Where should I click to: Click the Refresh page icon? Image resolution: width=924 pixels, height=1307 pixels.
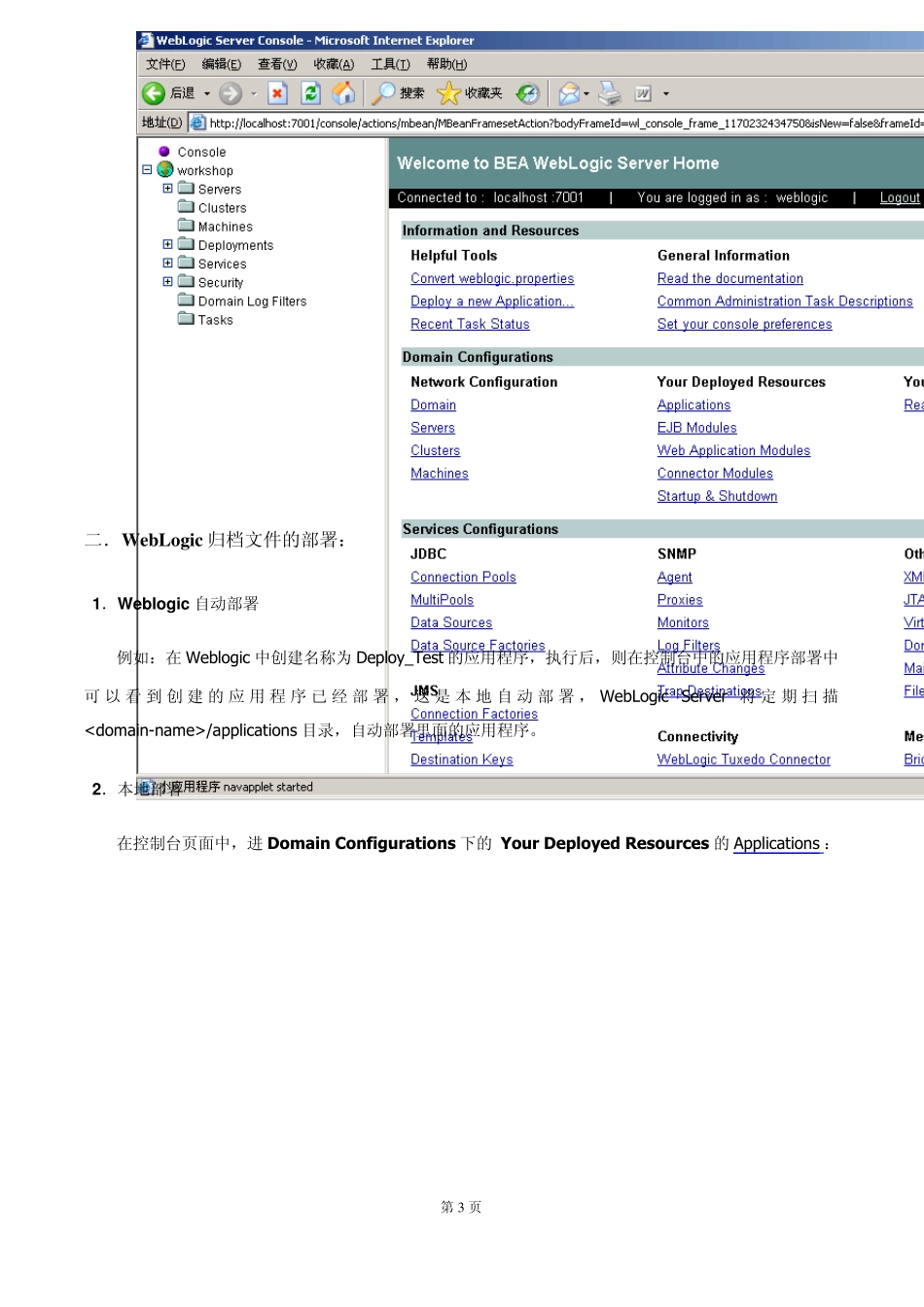tap(311, 93)
